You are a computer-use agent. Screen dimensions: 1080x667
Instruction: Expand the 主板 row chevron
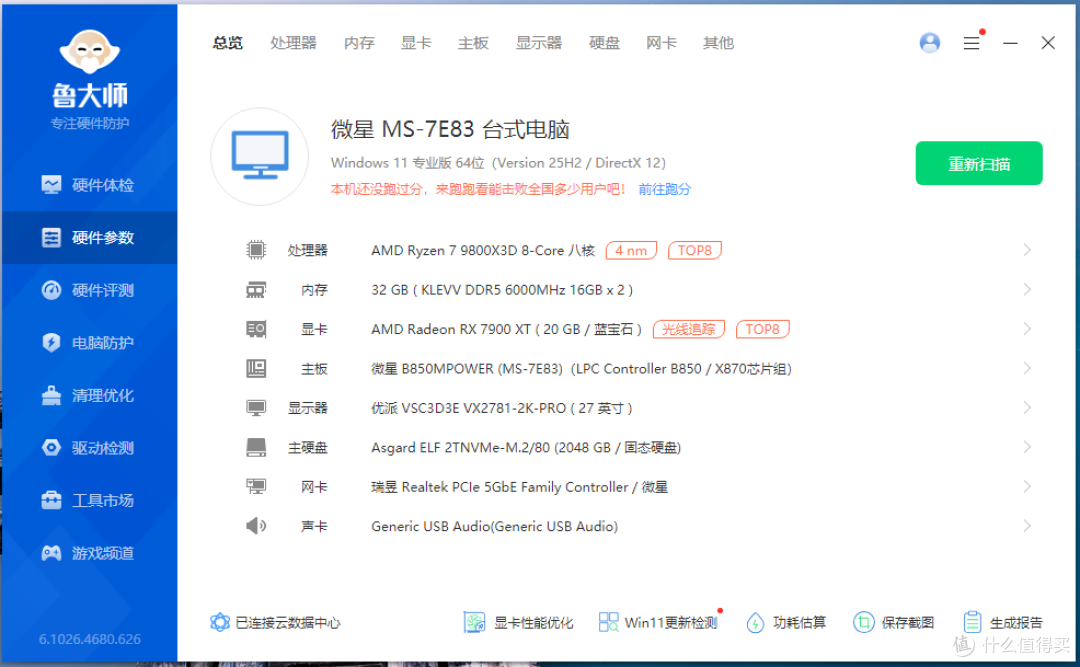(x=1027, y=369)
